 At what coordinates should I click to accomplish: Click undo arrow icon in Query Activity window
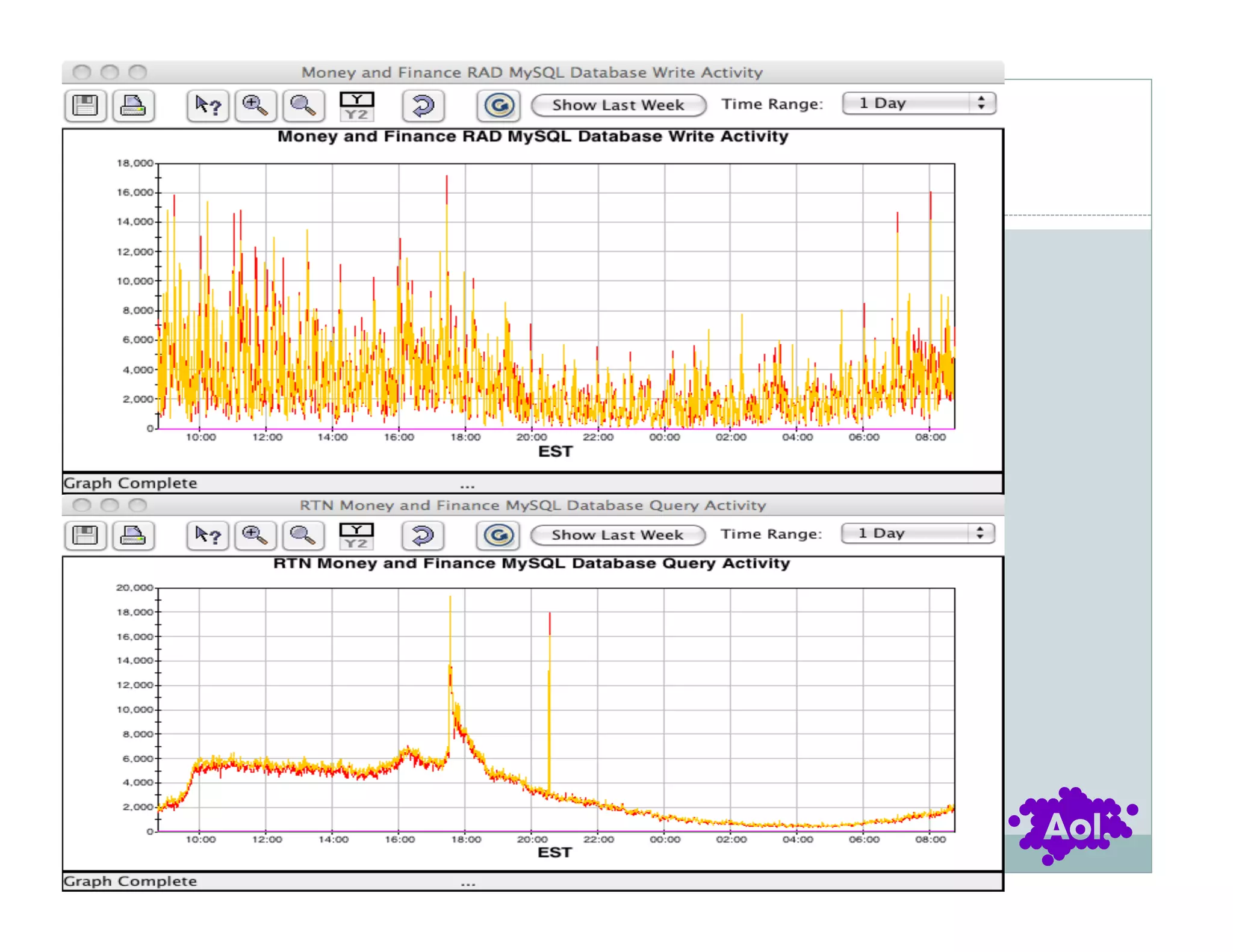pos(423,535)
